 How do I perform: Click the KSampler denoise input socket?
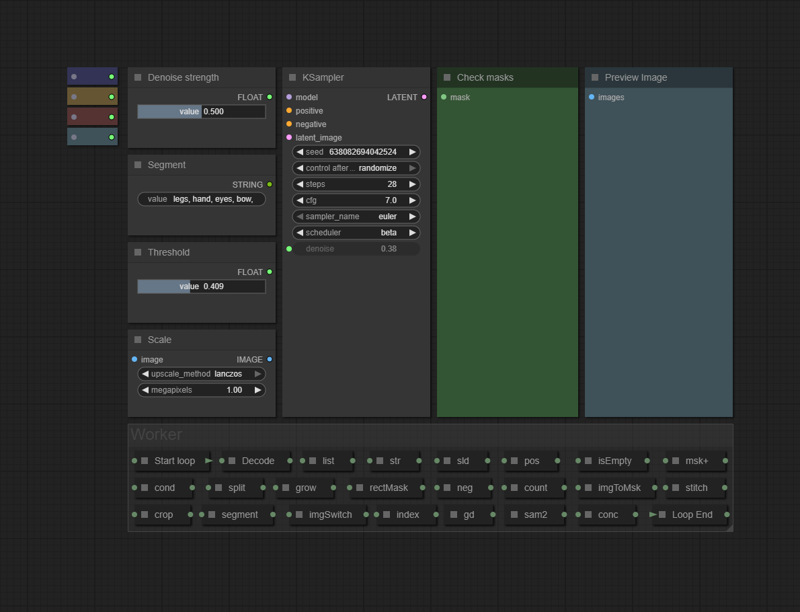pos(289,249)
